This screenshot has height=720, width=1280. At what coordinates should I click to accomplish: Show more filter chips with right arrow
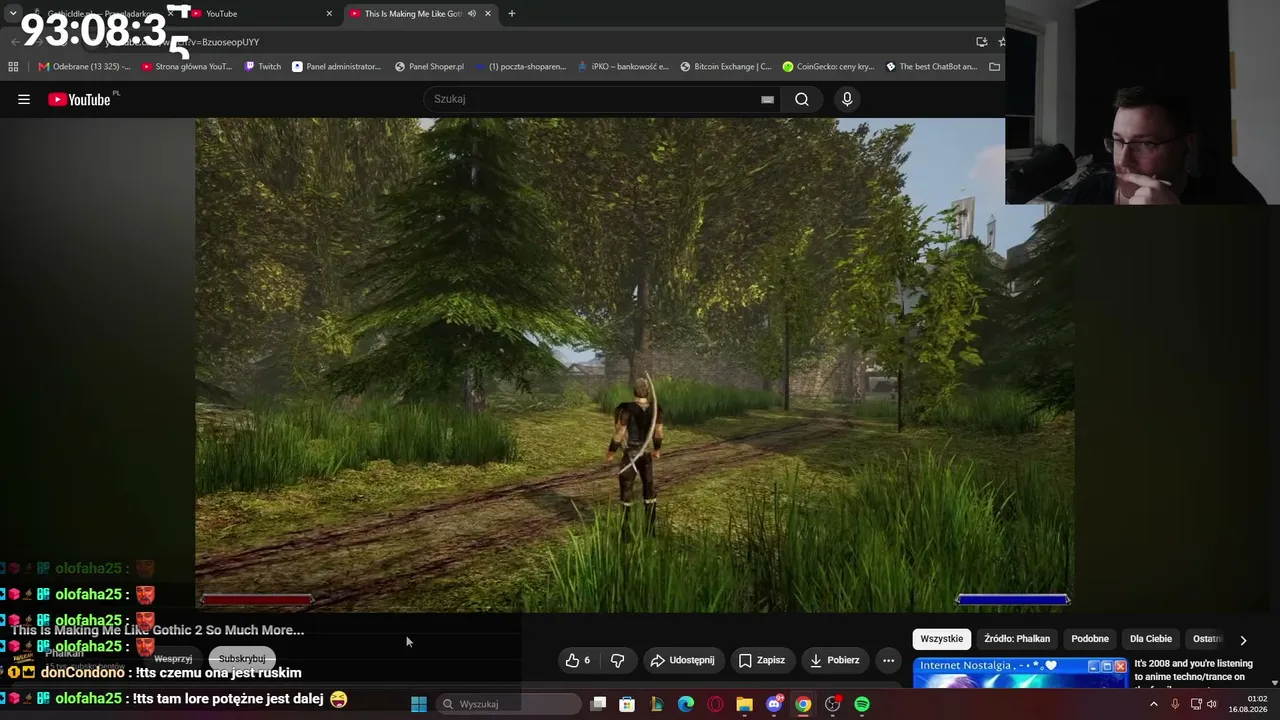coord(1243,640)
